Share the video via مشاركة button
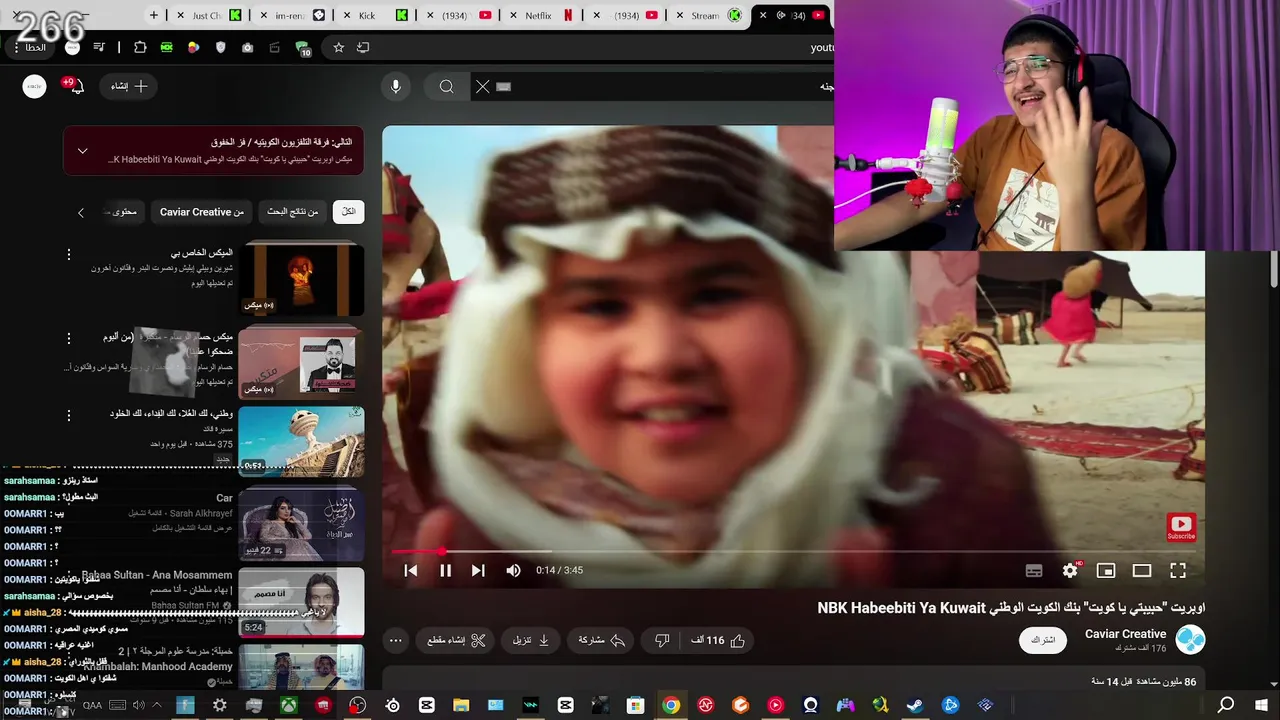 click(x=602, y=640)
